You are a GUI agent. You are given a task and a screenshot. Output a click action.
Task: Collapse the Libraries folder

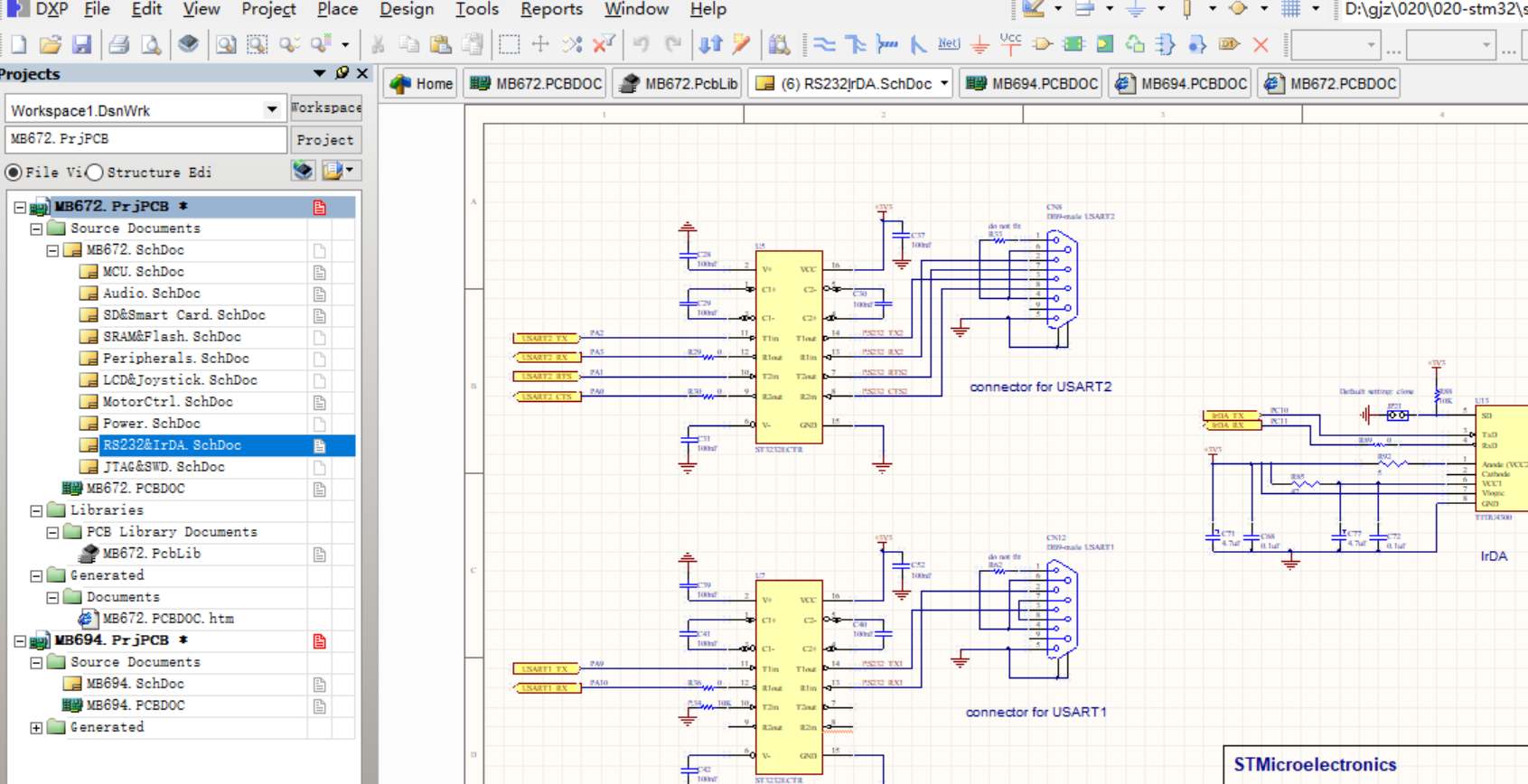pos(36,510)
